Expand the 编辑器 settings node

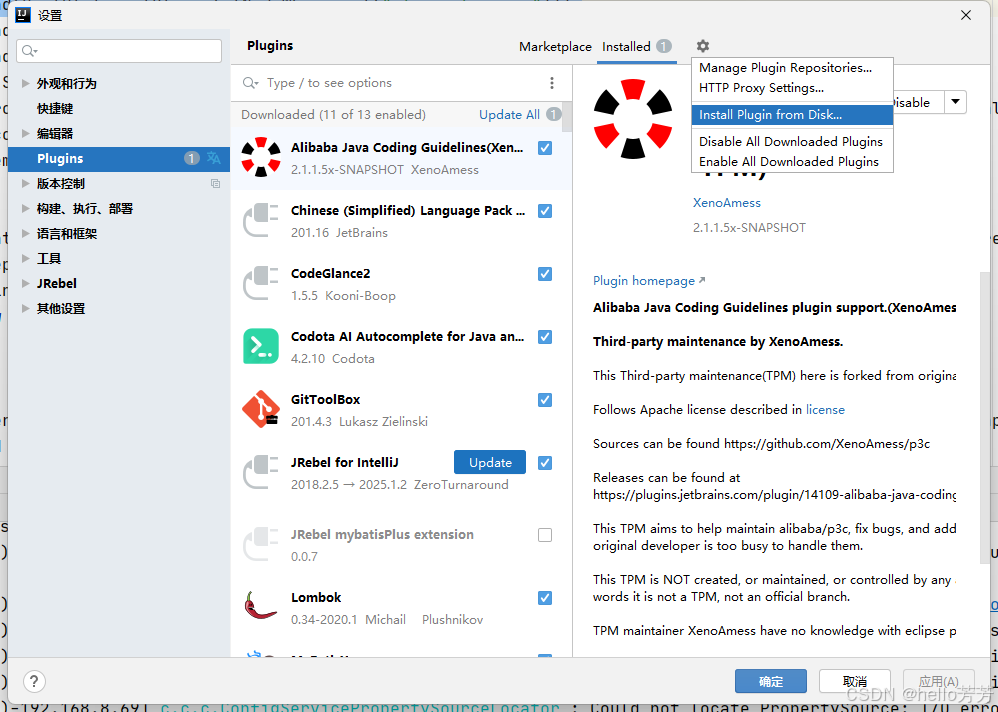tap(25, 133)
